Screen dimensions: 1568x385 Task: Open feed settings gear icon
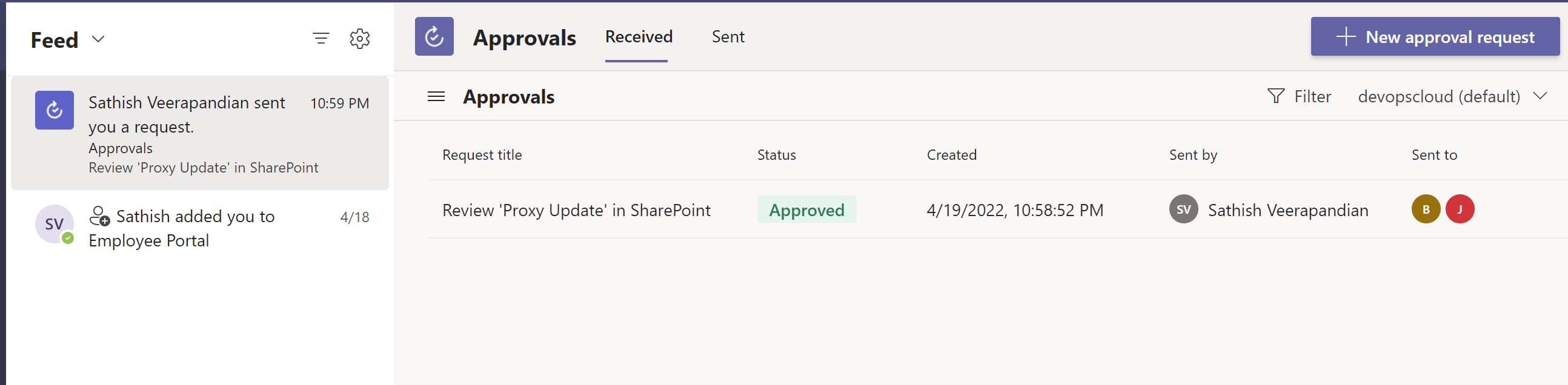pyautogui.click(x=360, y=39)
